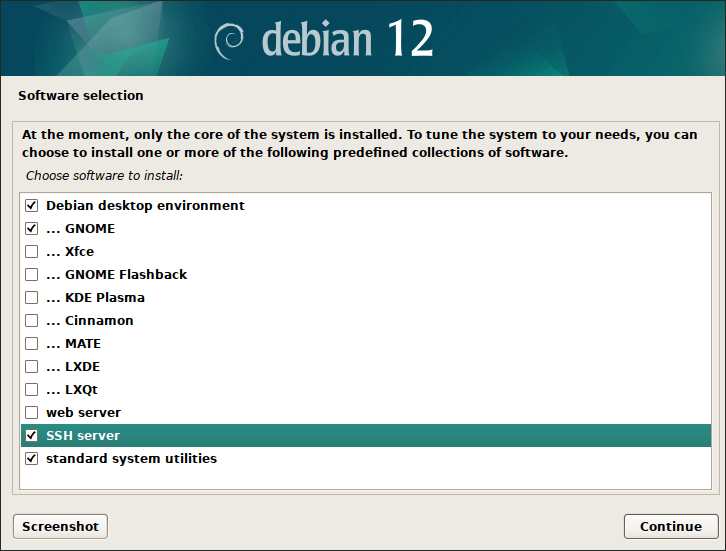Image resolution: width=726 pixels, height=551 pixels.
Task: Click the 'Choose software to install:' prompt
Action: pos(104,176)
